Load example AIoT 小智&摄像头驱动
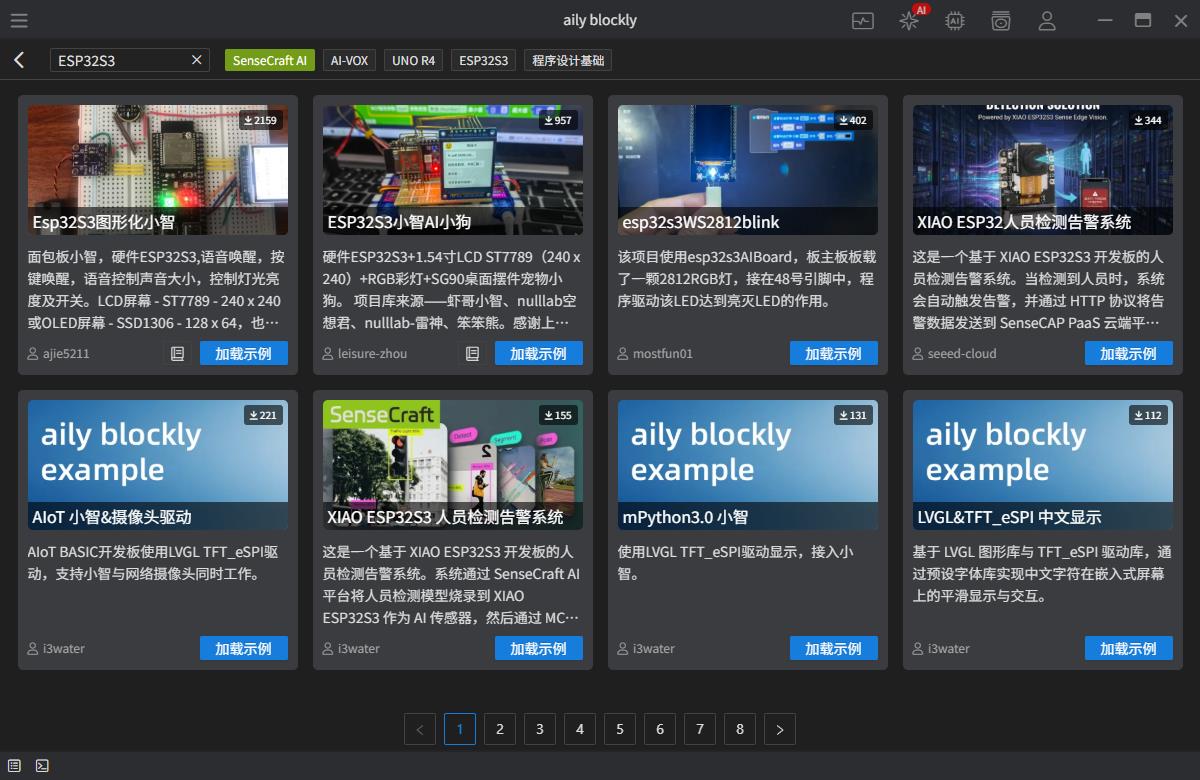 [244, 648]
